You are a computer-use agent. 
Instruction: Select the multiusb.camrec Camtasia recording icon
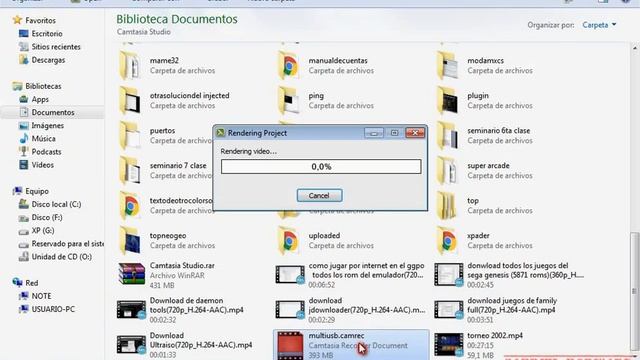pyautogui.click(x=290, y=345)
